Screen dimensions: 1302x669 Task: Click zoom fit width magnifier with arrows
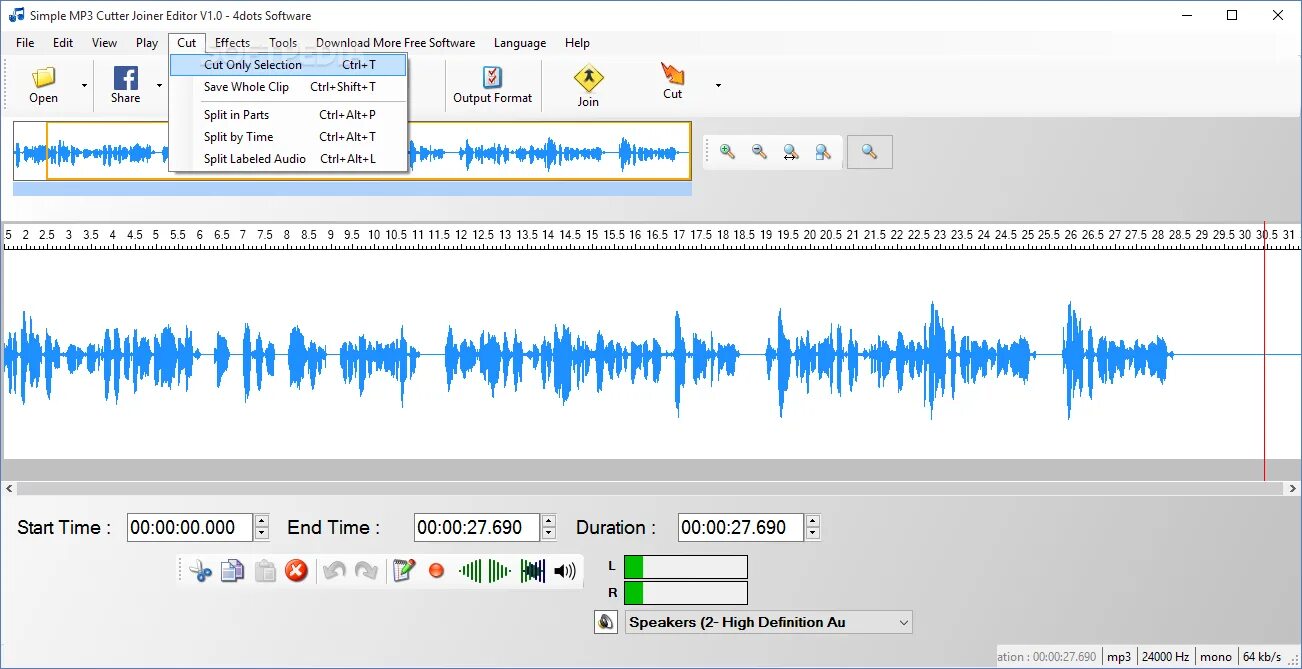(790, 152)
